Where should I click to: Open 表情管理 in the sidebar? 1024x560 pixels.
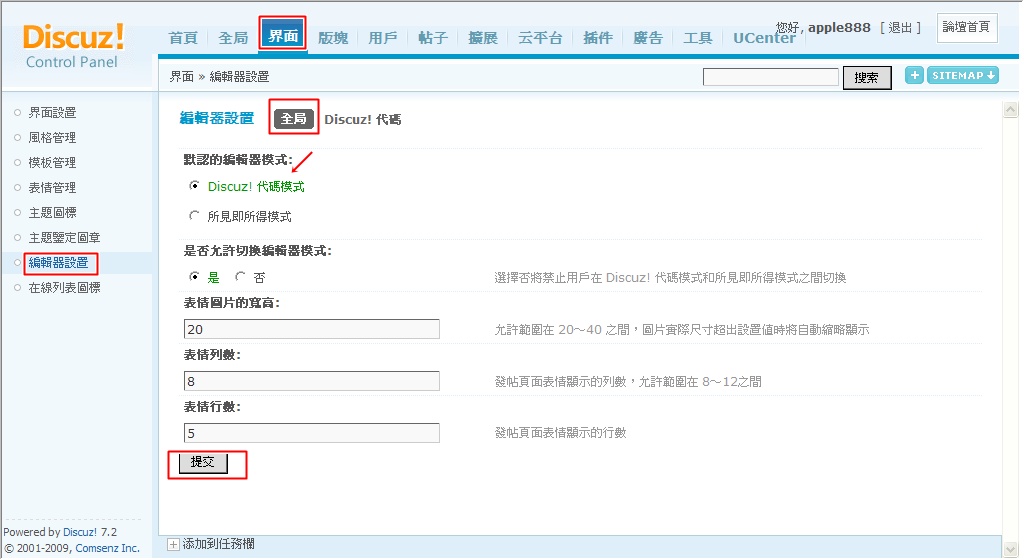[x=52, y=188]
